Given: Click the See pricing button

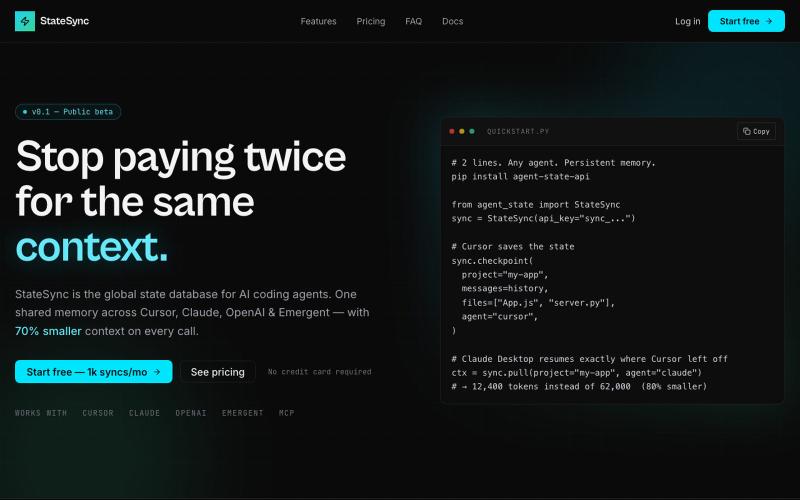Looking at the screenshot, I should click(217, 372).
